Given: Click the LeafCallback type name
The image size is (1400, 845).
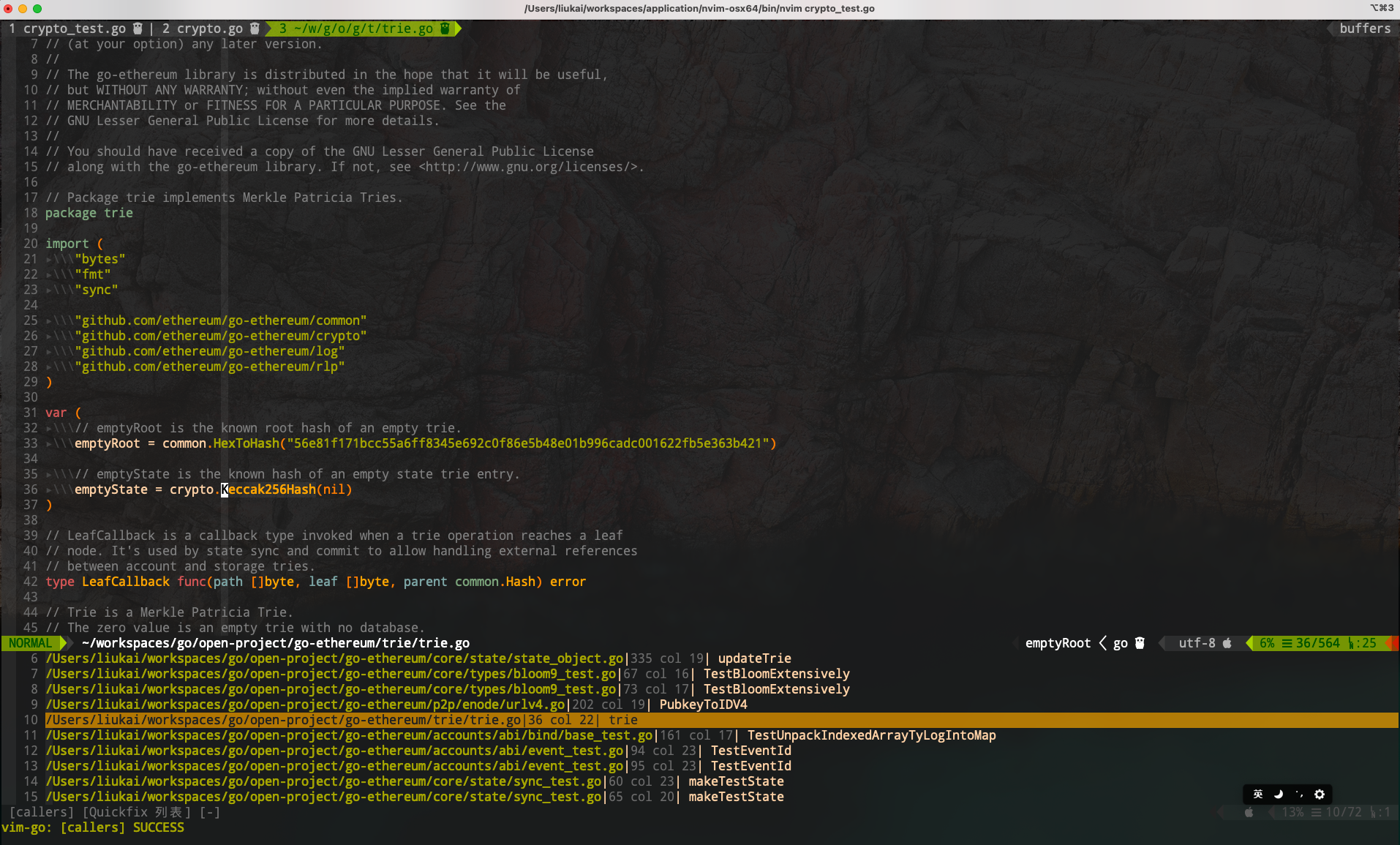Looking at the screenshot, I should (126, 582).
